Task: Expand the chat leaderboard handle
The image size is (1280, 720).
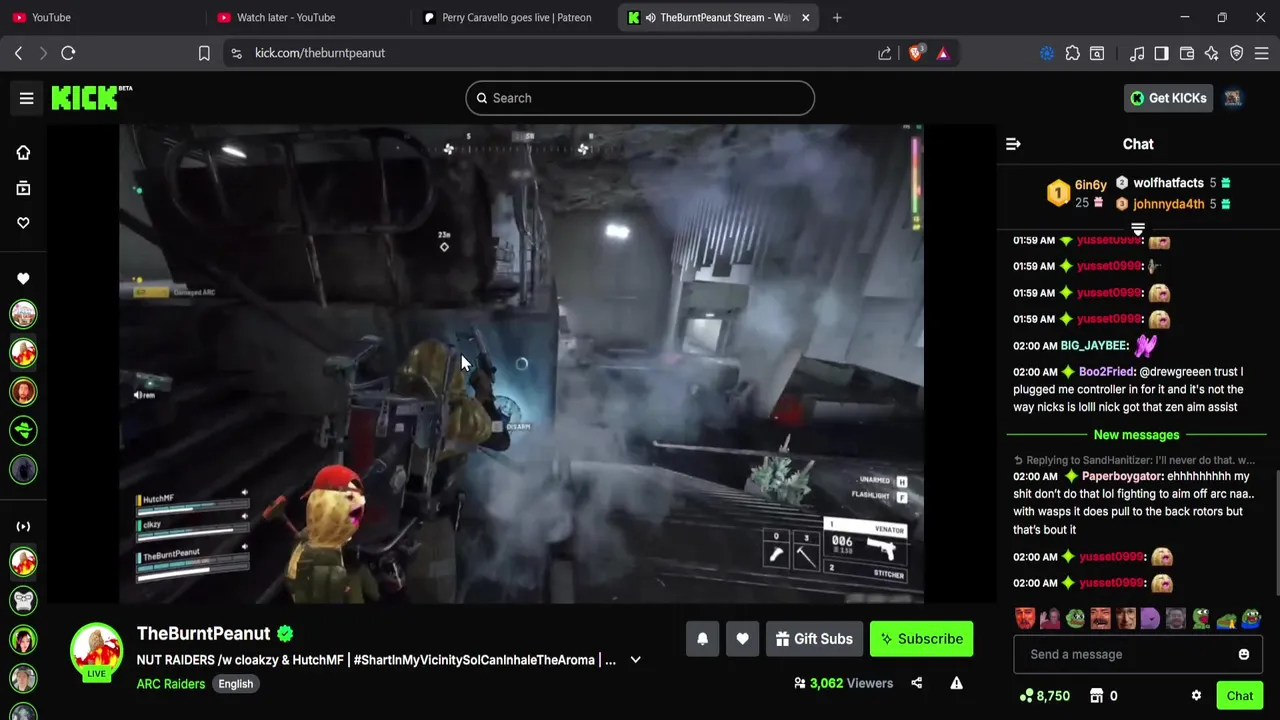Action: [1138, 229]
